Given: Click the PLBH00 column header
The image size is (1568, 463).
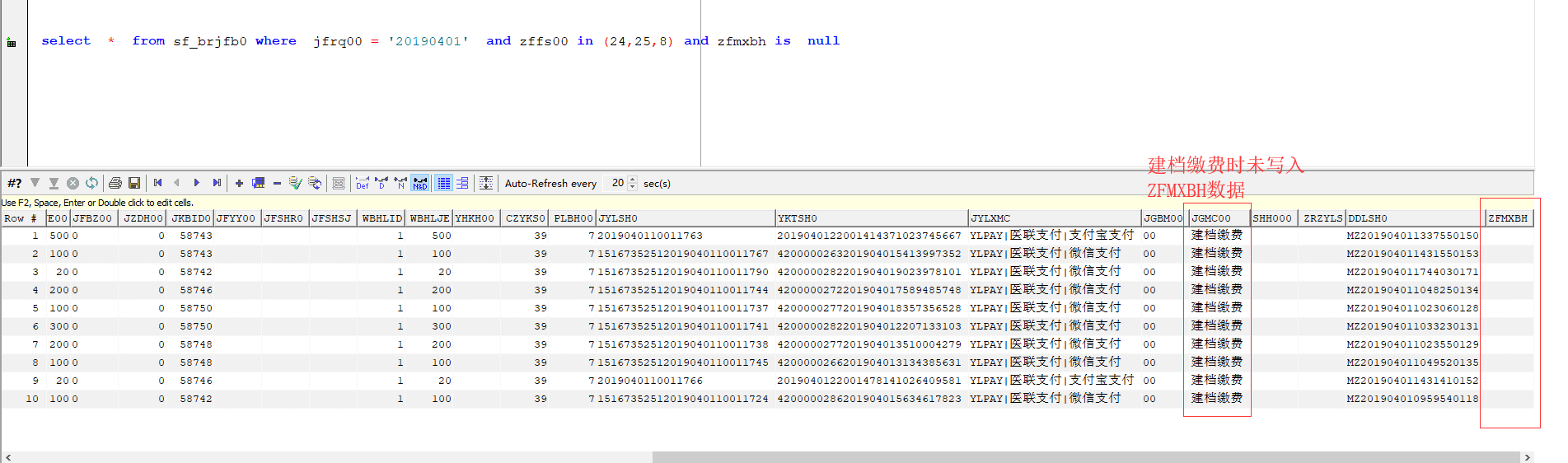Looking at the screenshot, I should pyautogui.click(x=573, y=218).
